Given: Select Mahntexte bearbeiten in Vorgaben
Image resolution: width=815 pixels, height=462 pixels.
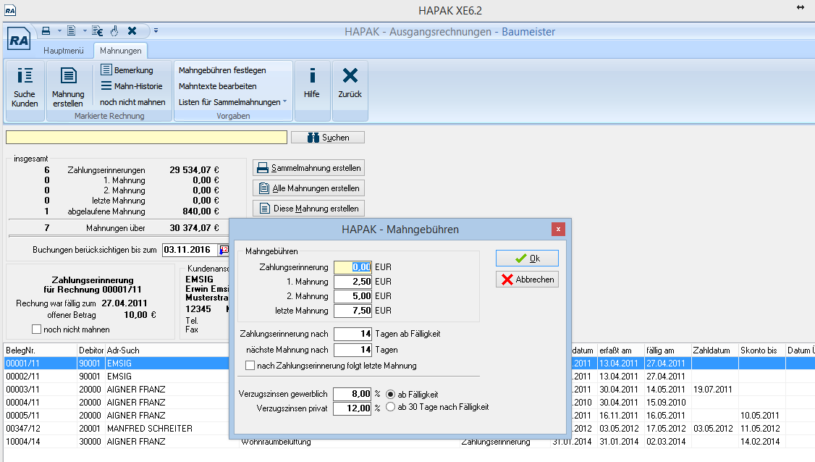Looking at the screenshot, I should [x=217, y=86].
